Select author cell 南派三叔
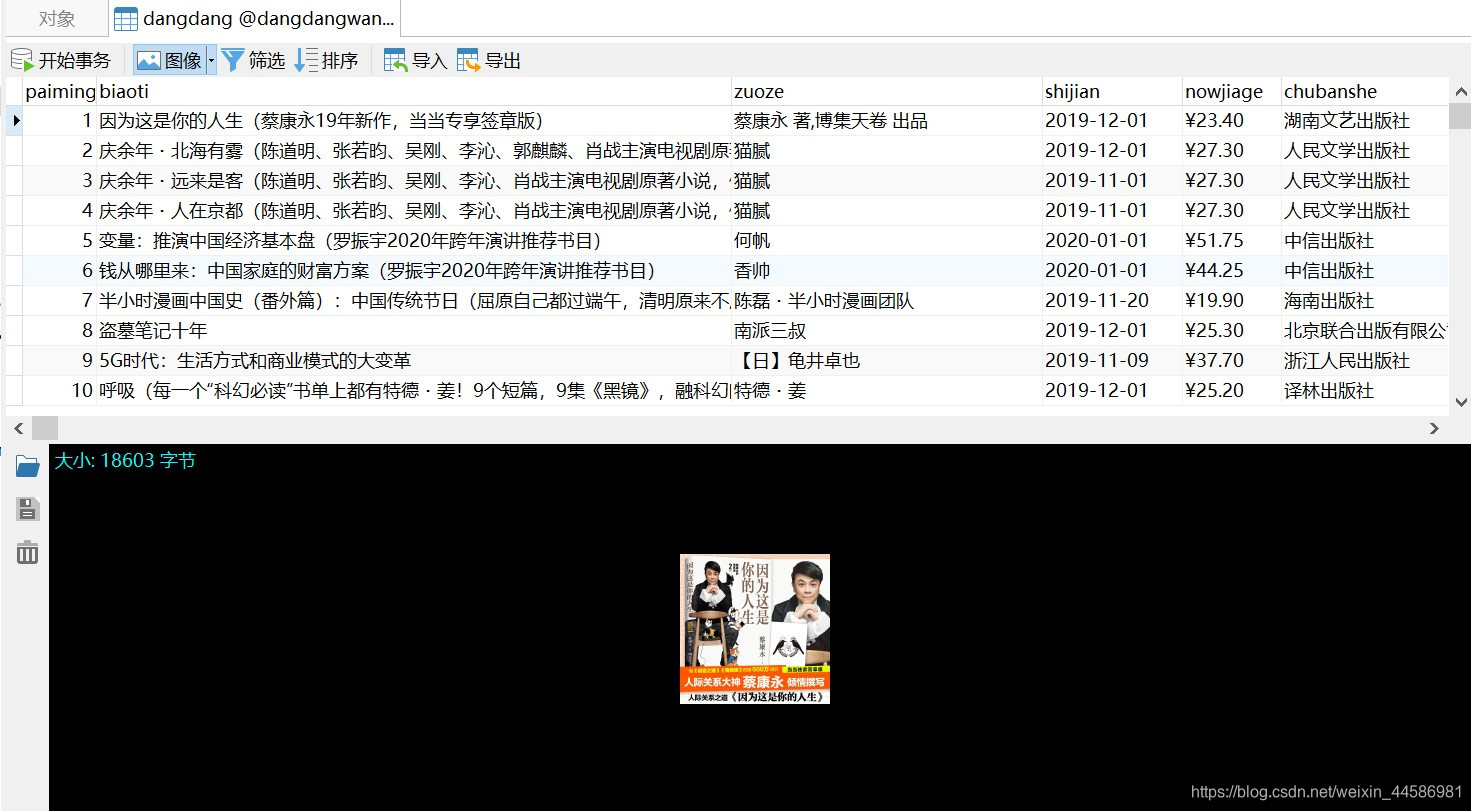This screenshot has width=1471, height=811. pos(886,331)
